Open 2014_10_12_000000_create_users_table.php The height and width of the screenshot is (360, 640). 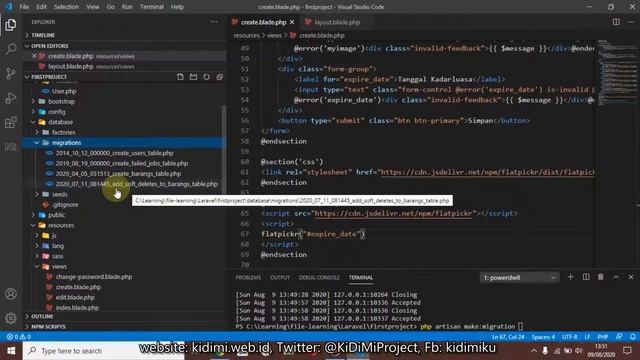coord(114,153)
